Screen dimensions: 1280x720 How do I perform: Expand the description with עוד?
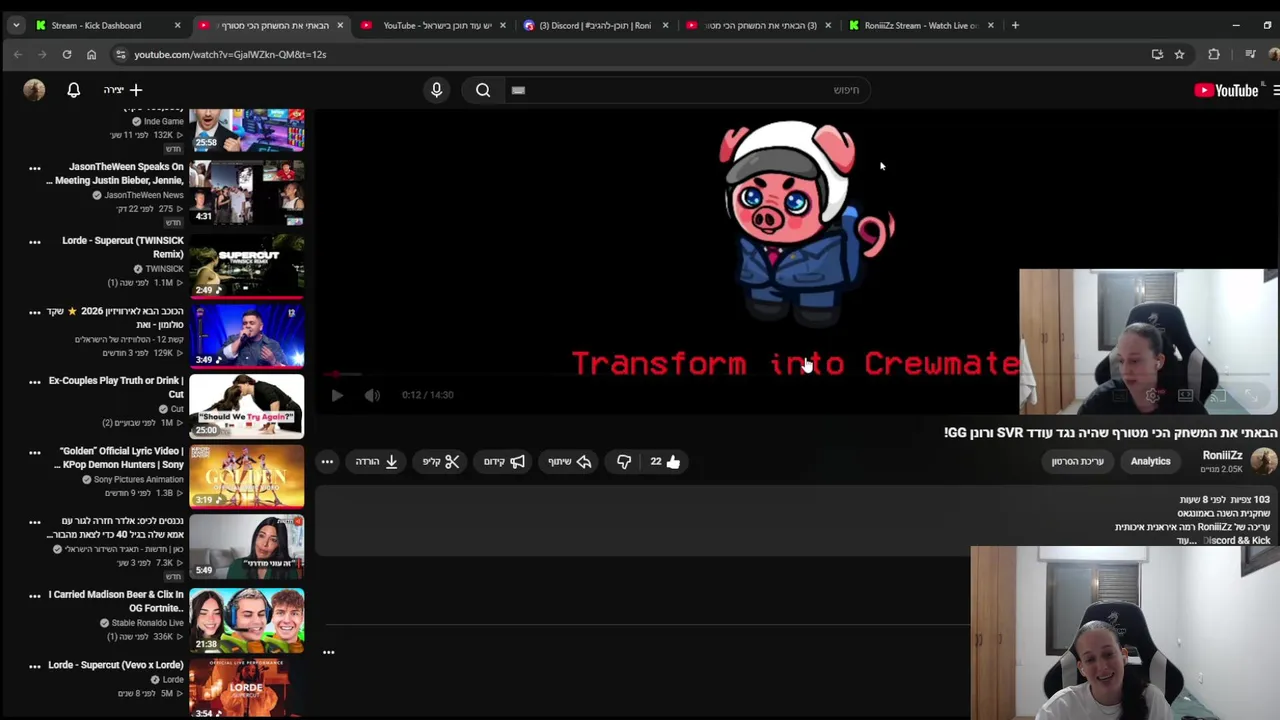click(1186, 541)
